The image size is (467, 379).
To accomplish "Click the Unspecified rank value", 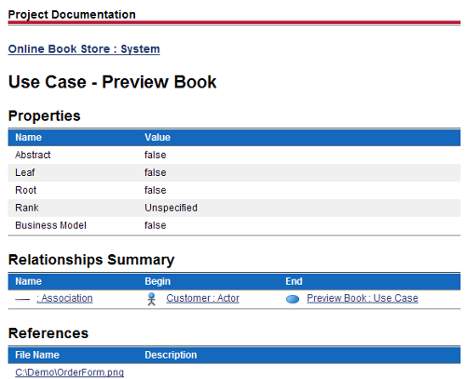I will (171, 208).
